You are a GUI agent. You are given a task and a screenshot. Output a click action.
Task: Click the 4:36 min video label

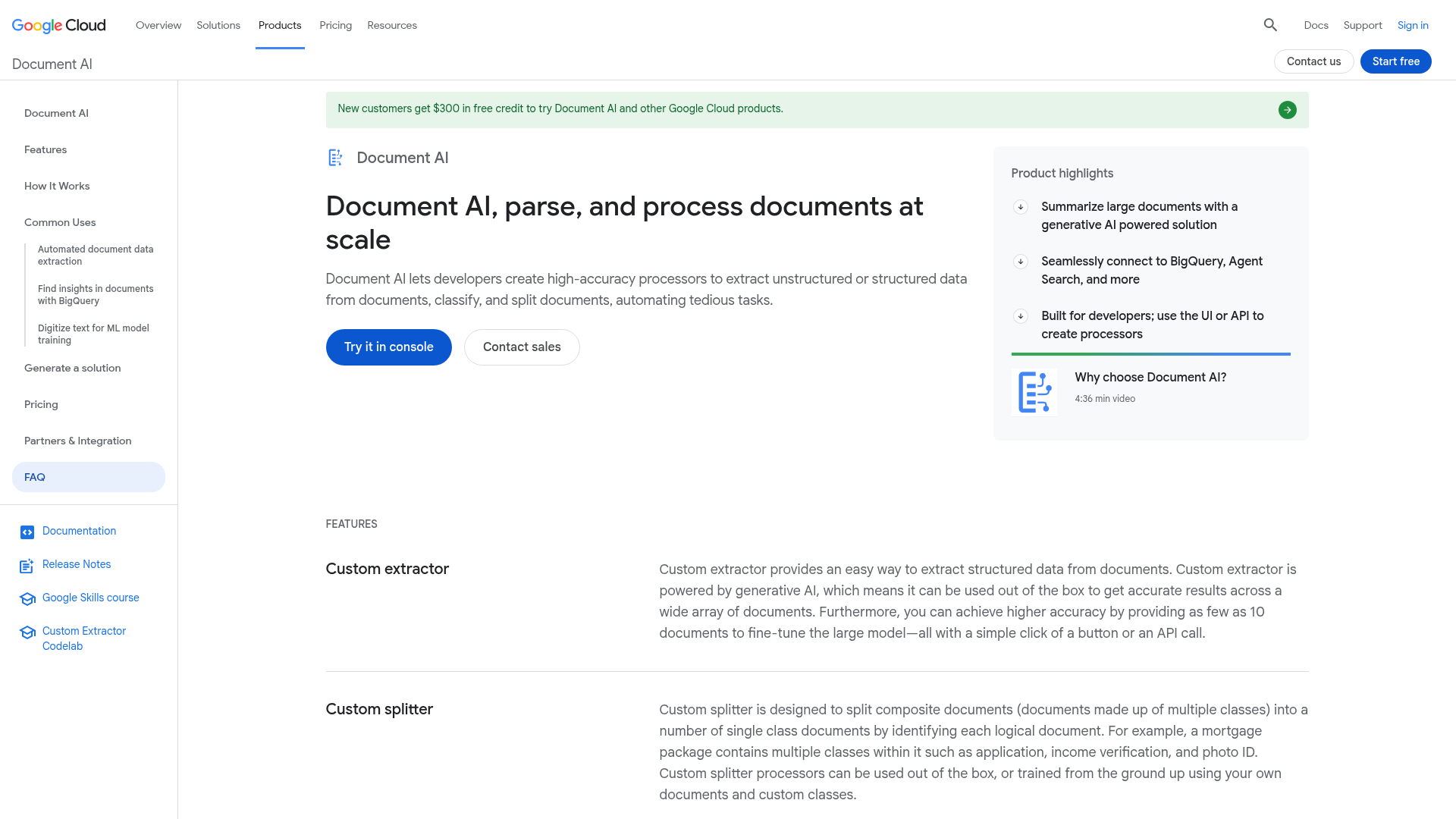1105,399
